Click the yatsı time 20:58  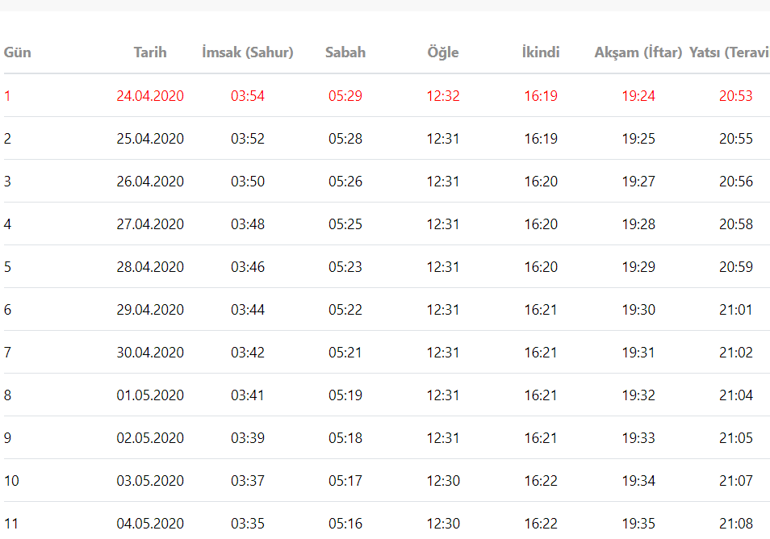(x=735, y=224)
